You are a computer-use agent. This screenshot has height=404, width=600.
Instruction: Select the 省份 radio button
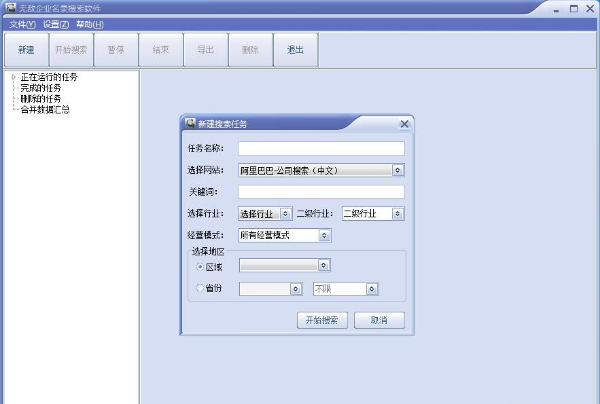[x=200, y=289]
